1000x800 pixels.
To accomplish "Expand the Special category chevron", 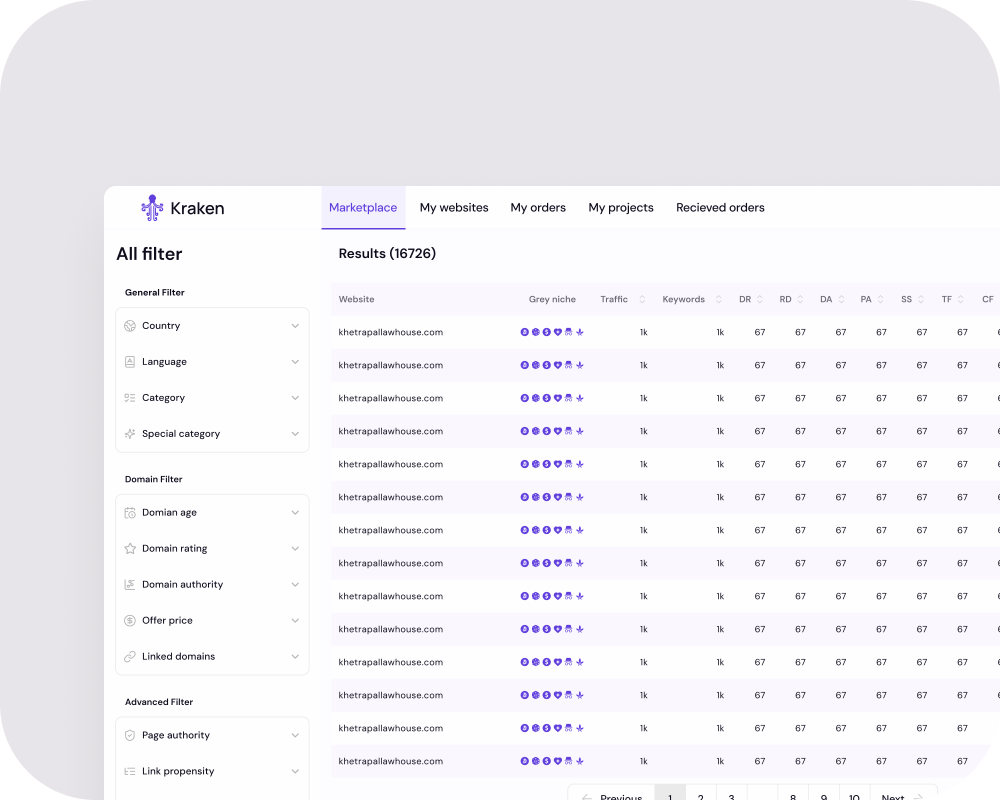I will coord(295,434).
